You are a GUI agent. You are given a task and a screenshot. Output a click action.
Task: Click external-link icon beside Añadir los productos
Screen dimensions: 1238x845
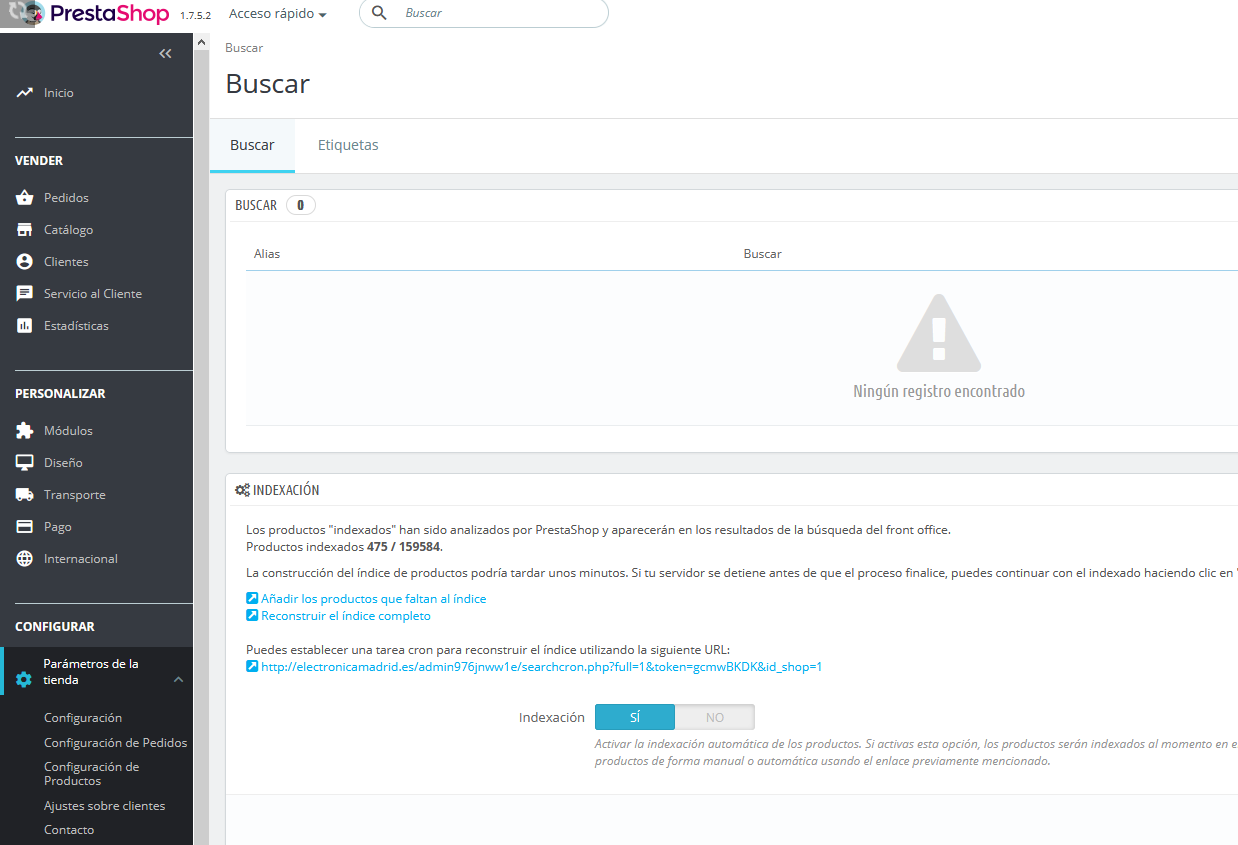tap(252, 599)
